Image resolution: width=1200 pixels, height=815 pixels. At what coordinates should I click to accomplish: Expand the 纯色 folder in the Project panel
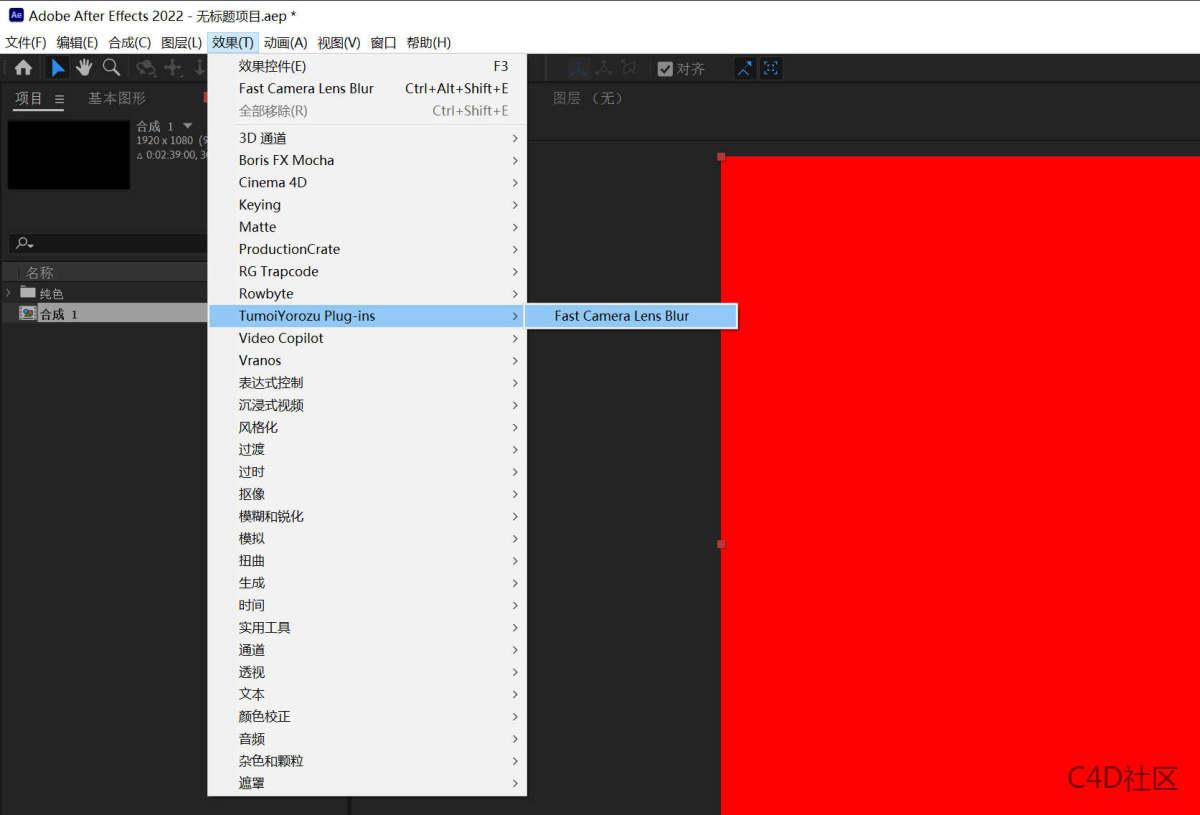click(x=8, y=292)
